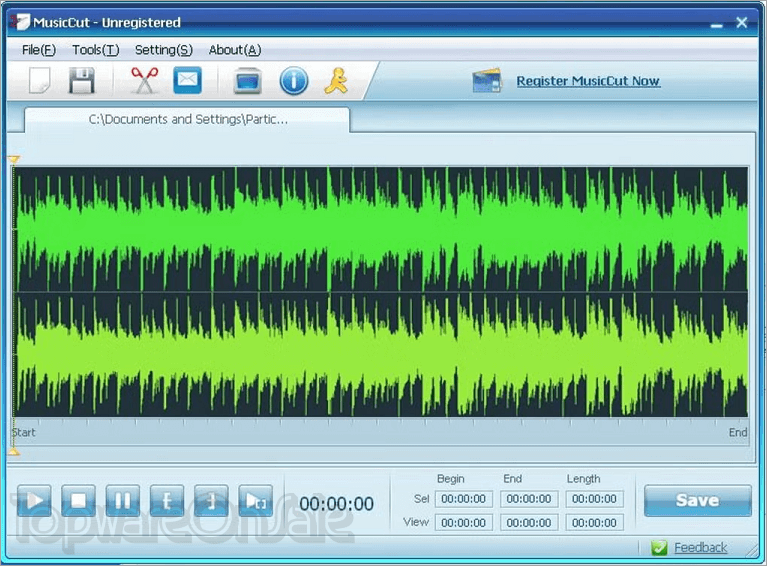The width and height of the screenshot is (767, 566).
Task: Click the End label under the waveform
Action: click(738, 432)
